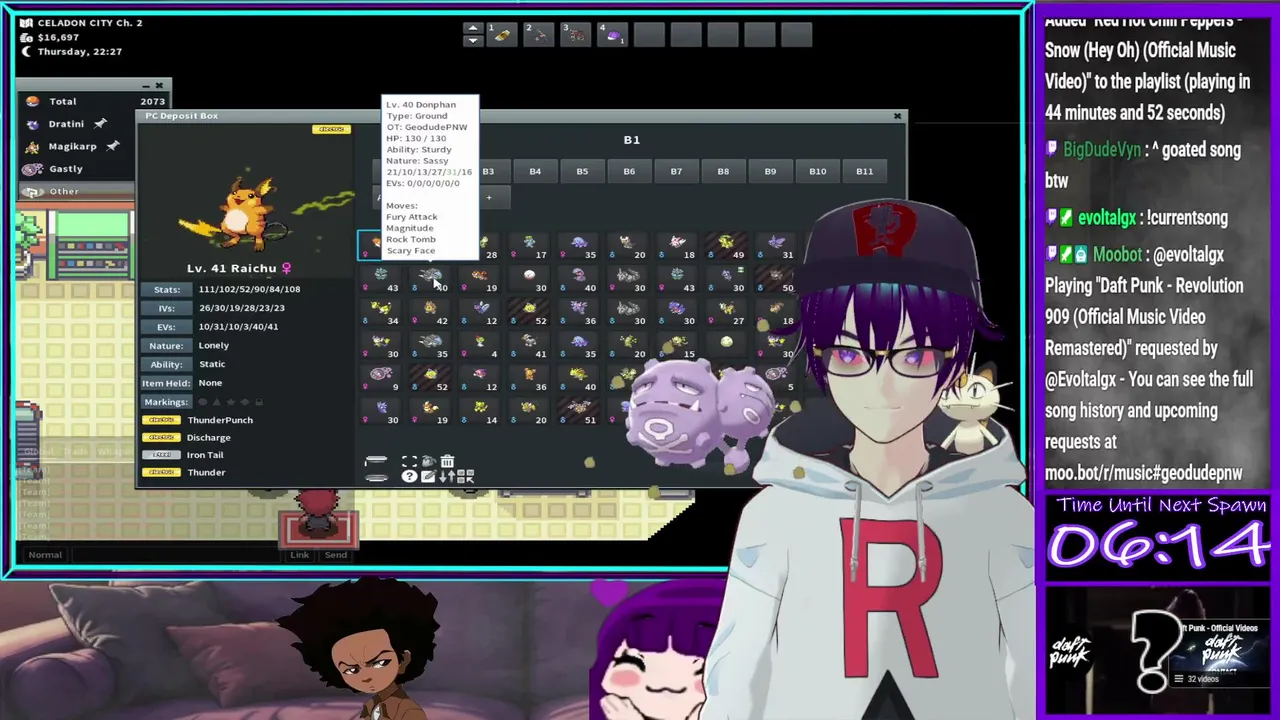This screenshot has width=1280, height=720.
Task: Switch to box tab B4
Action: 535,171
